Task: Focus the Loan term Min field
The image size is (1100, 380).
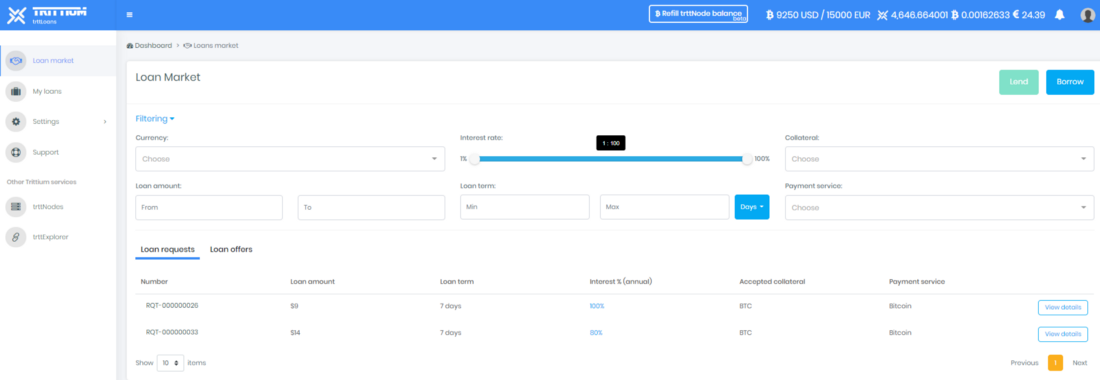Action: (x=525, y=208)
